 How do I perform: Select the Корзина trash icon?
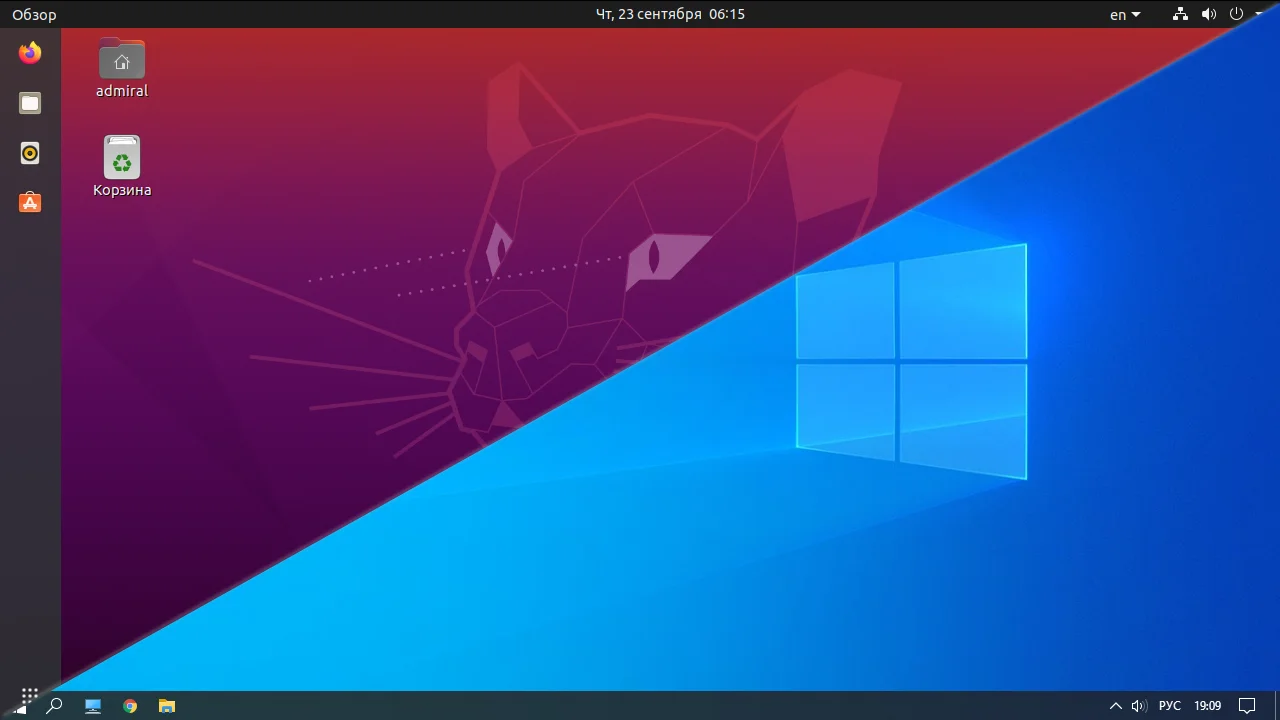(122, 167)
